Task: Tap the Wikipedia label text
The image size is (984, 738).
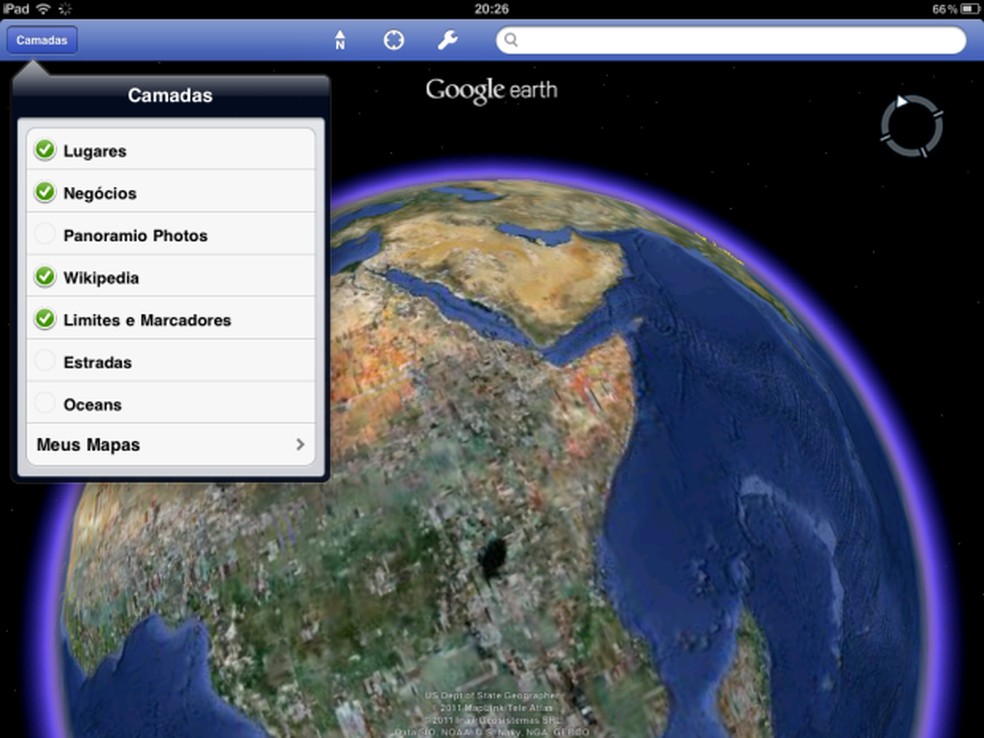Action: click(101, 278)
